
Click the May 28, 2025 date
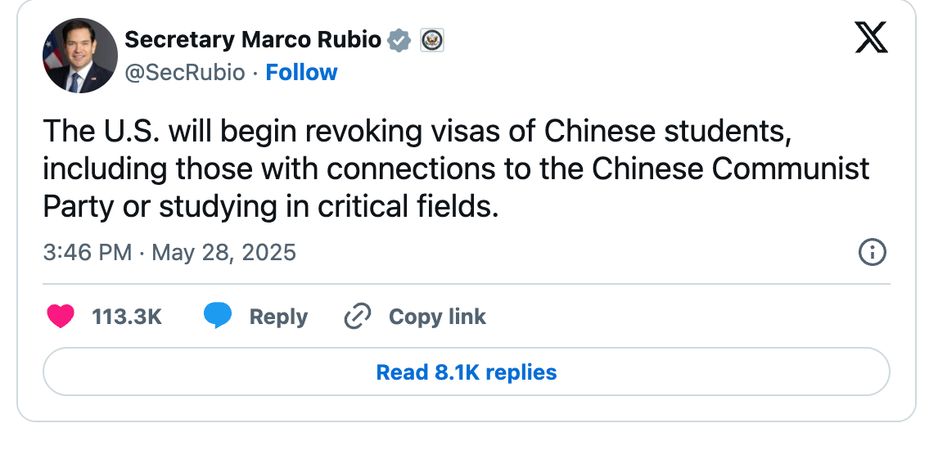223,252
